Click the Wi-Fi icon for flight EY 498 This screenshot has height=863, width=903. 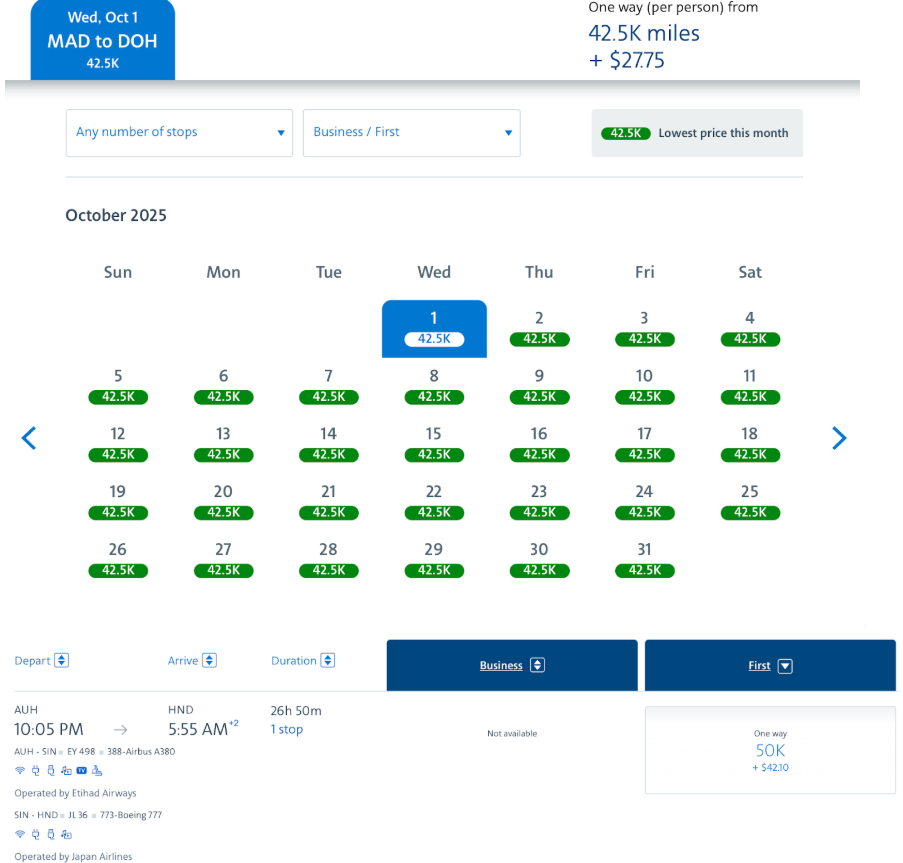(20, 770)
